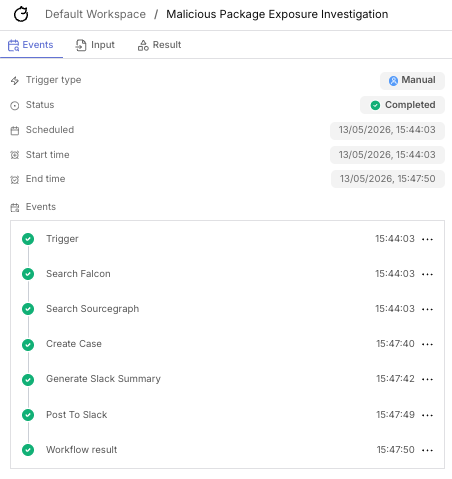Click Post To Slack time 15:47:49

coord(395,415)
